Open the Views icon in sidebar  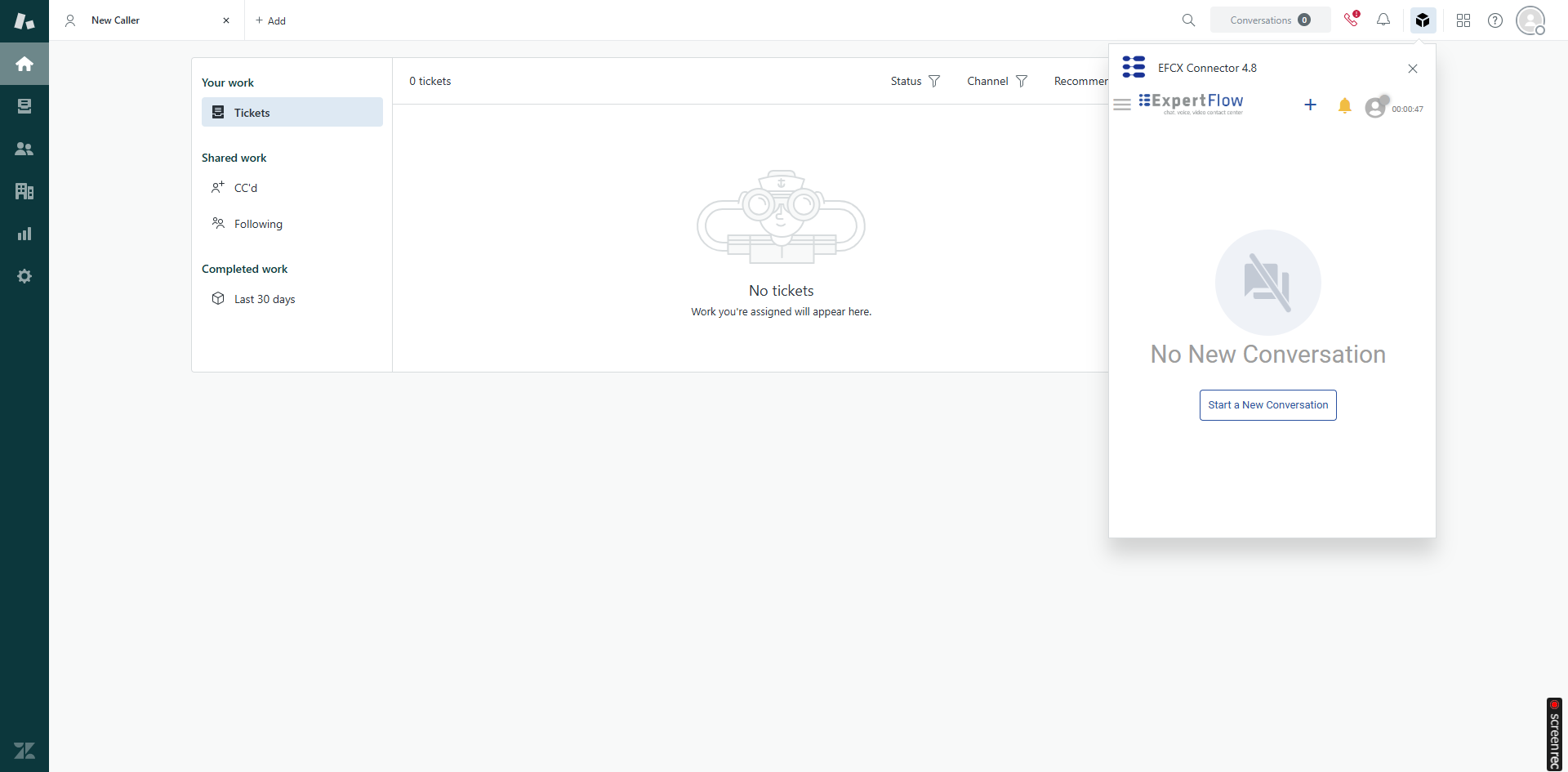pyautogui.click(x=24, y=106)
